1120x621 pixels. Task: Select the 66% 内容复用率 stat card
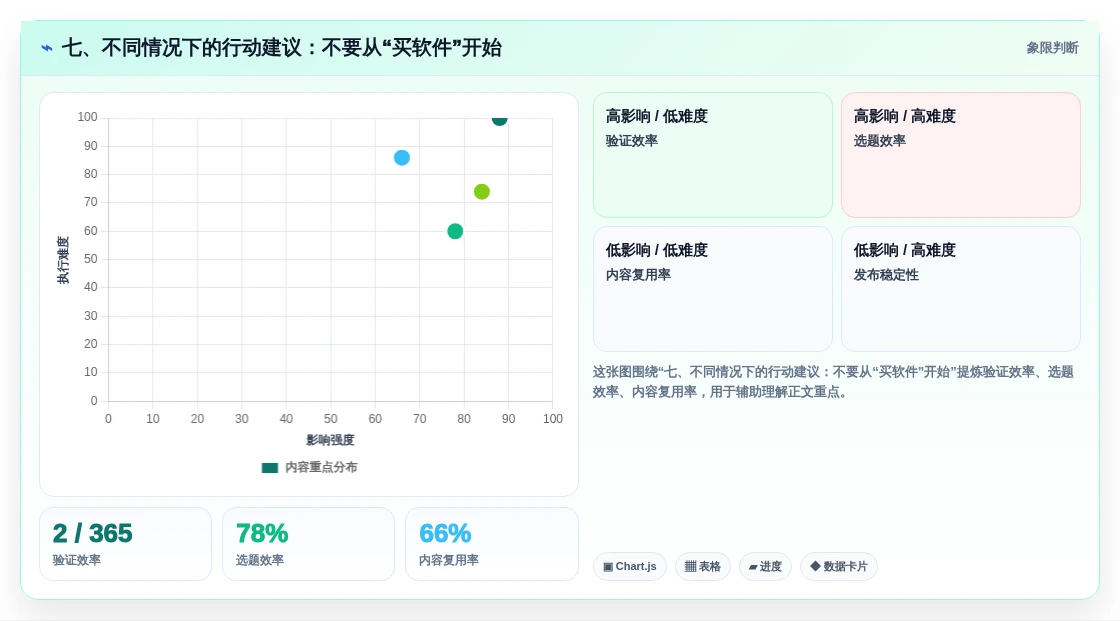[491, 544]
